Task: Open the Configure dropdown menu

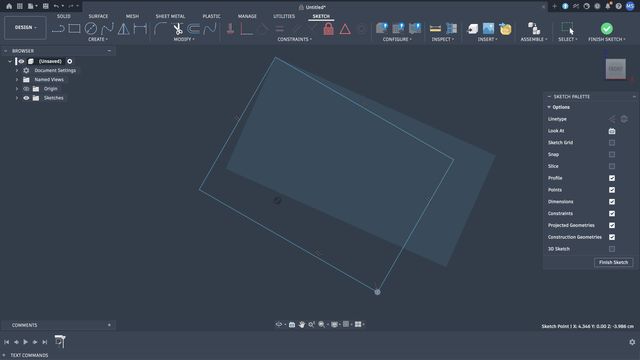Action: [397, 39]
